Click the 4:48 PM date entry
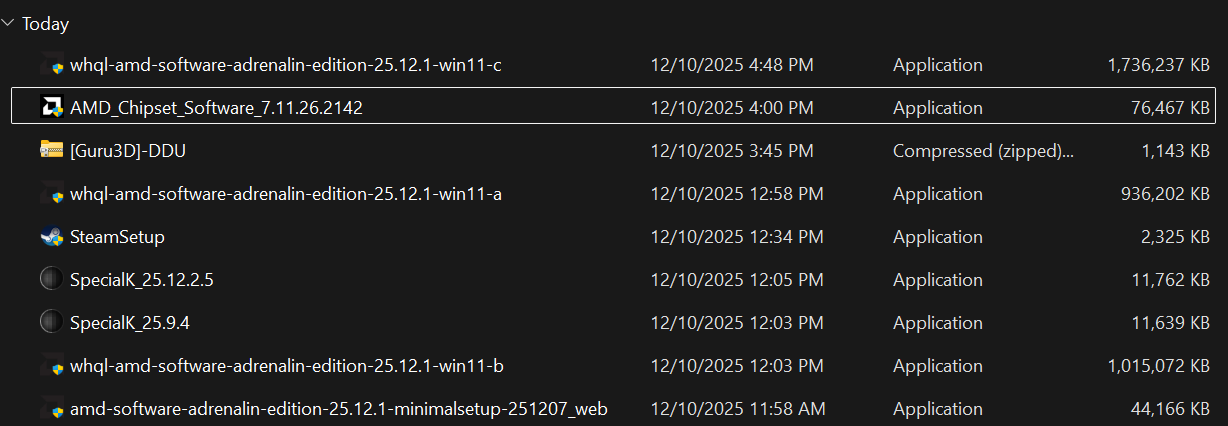1228x426 pixels. [x=732, y=65]
